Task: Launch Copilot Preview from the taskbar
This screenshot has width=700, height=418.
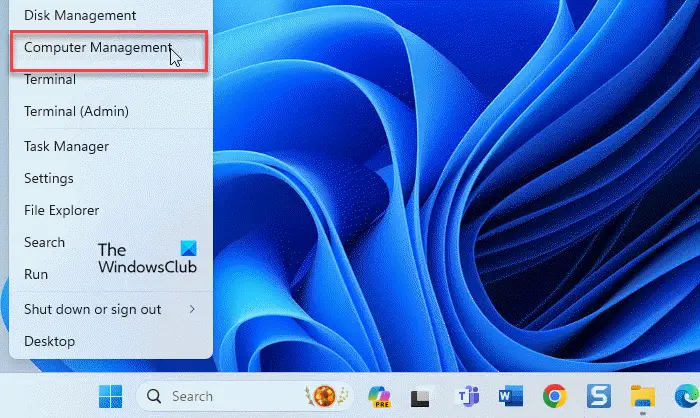Action: (379, 396)
